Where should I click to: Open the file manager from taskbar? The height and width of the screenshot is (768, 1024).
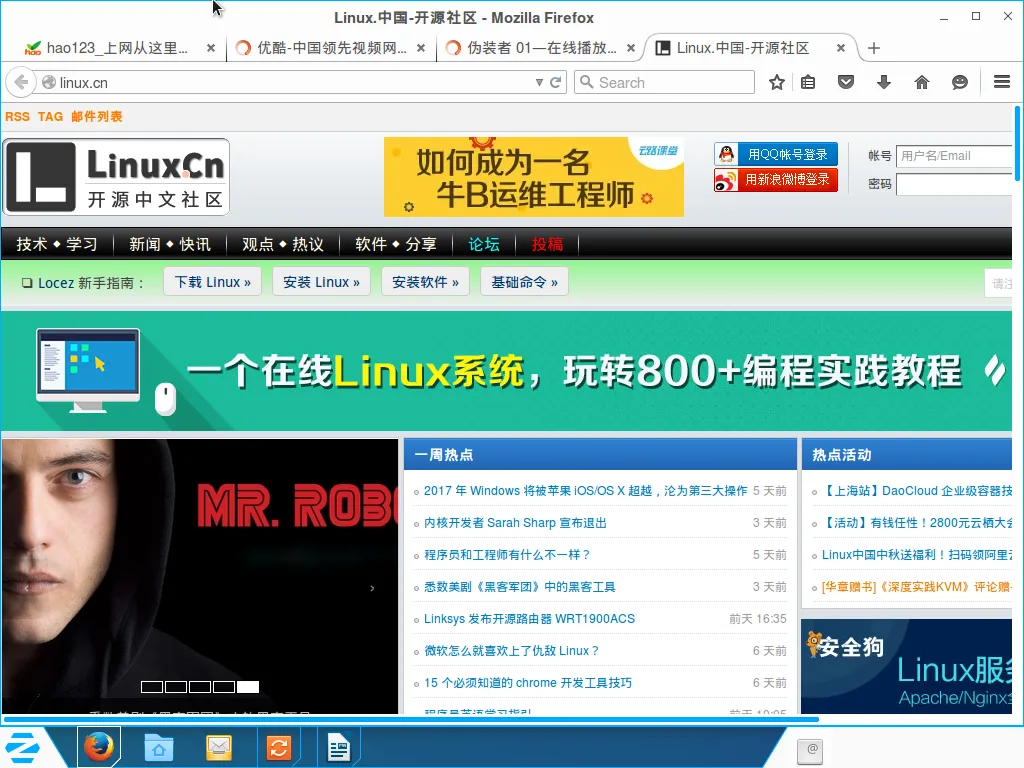pyautogui.click(x=158, y=747)
